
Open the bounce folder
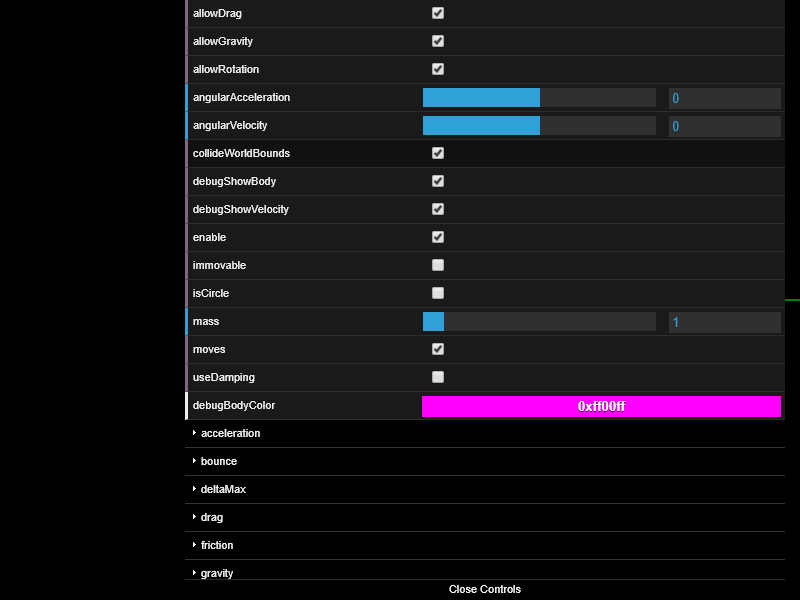220,461
